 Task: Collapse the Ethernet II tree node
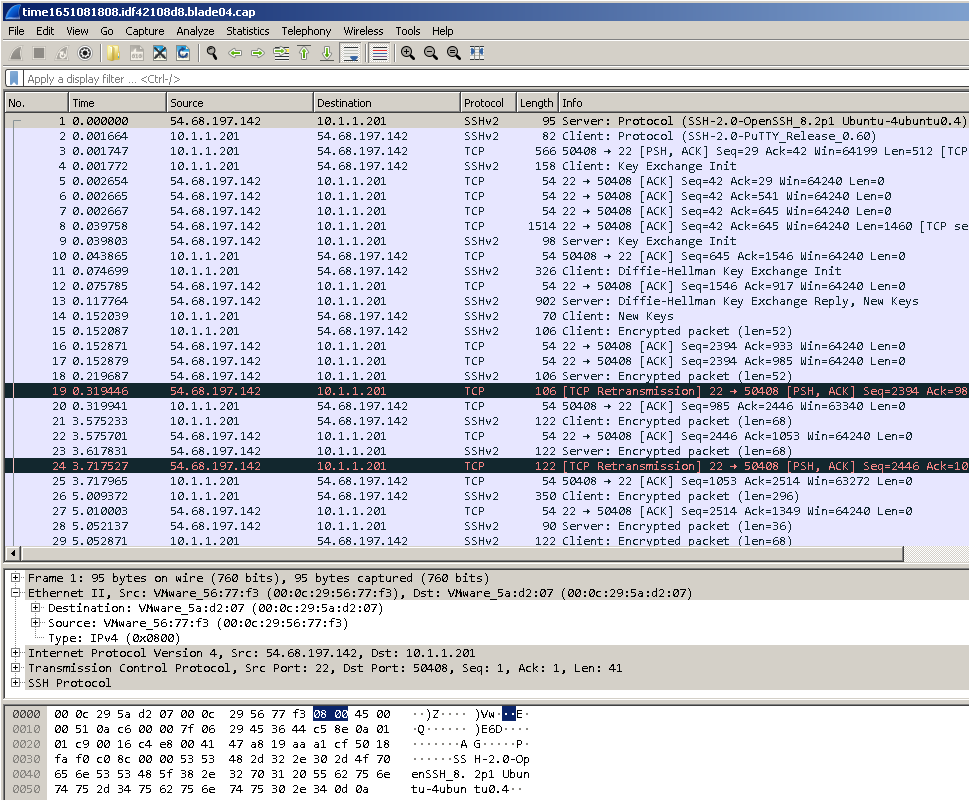(16, 593)
